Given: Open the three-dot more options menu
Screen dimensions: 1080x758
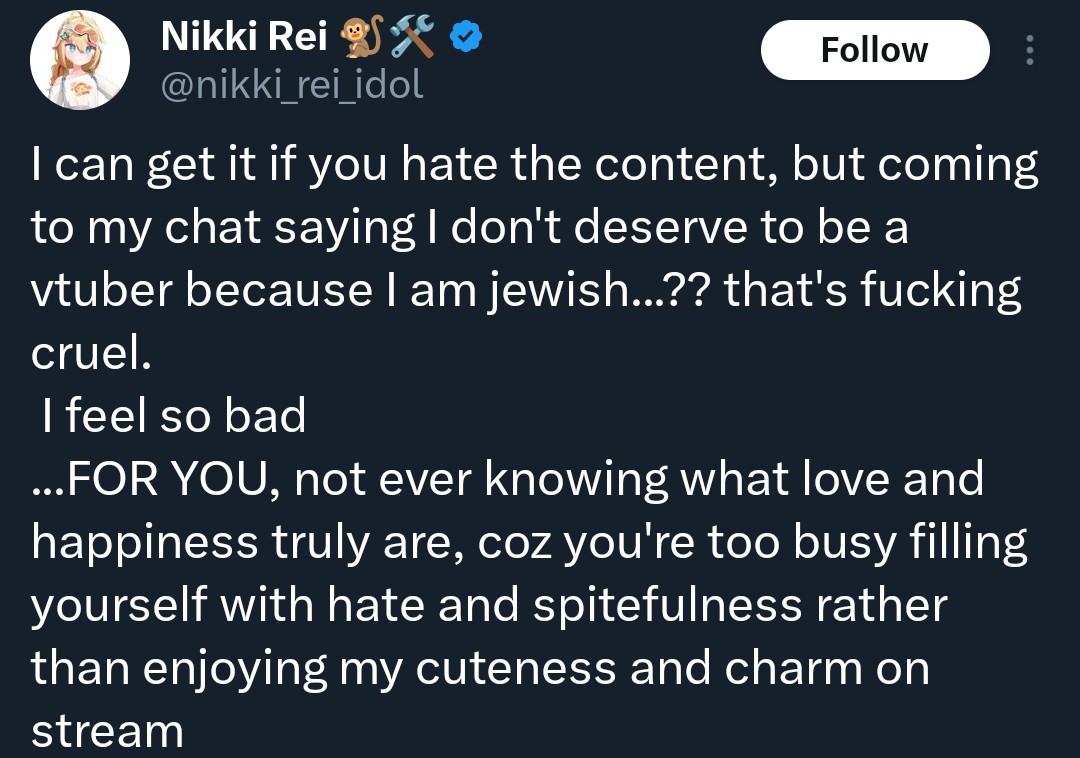Looking at the screenshot, I should tap(1031, 50).
